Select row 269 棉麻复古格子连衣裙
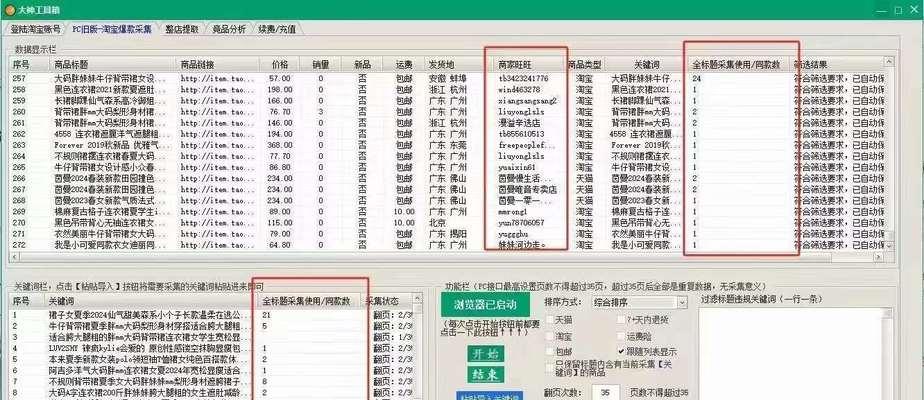Screen dimensions: 924x400 [x=448, y=211]
